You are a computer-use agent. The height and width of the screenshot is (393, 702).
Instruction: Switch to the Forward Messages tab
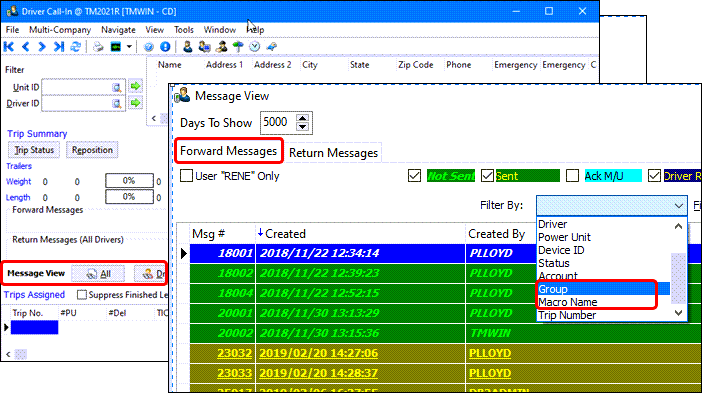click(229, 151)
